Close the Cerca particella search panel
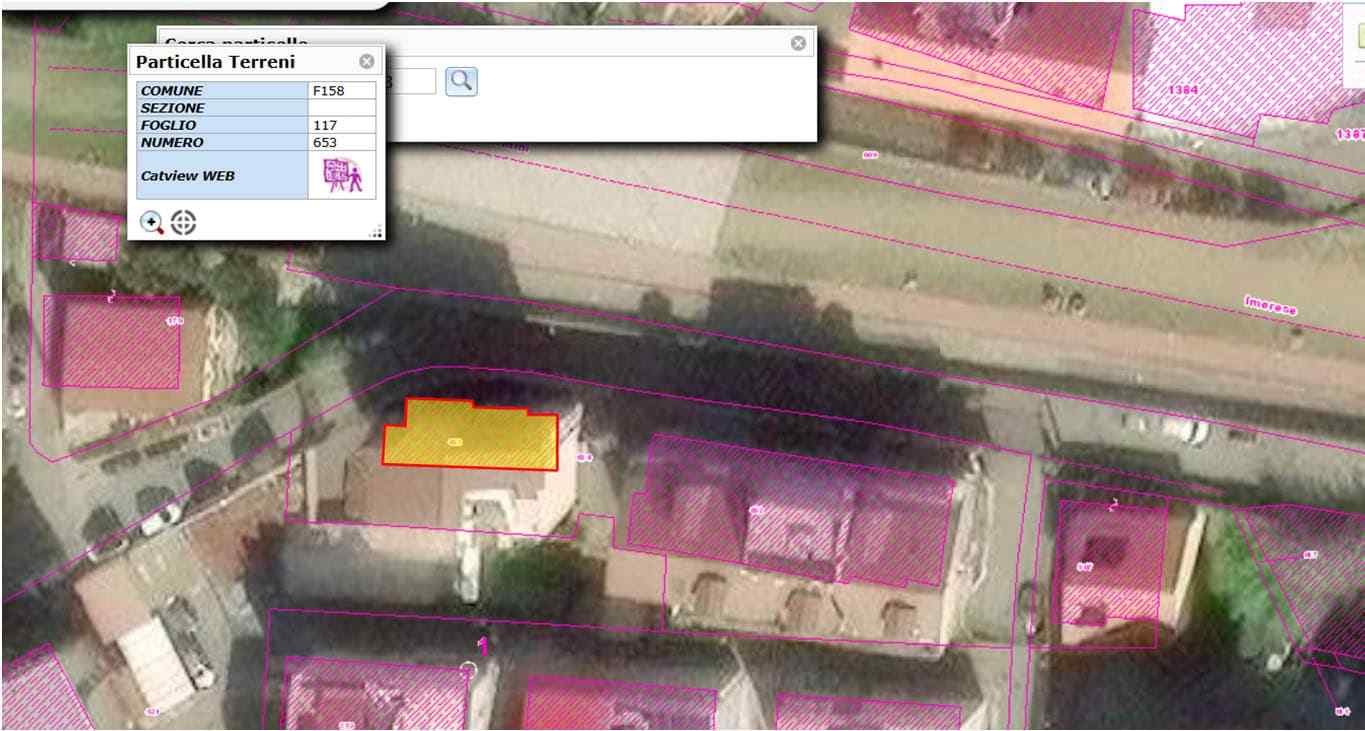1365x731 pixels. 798,43
